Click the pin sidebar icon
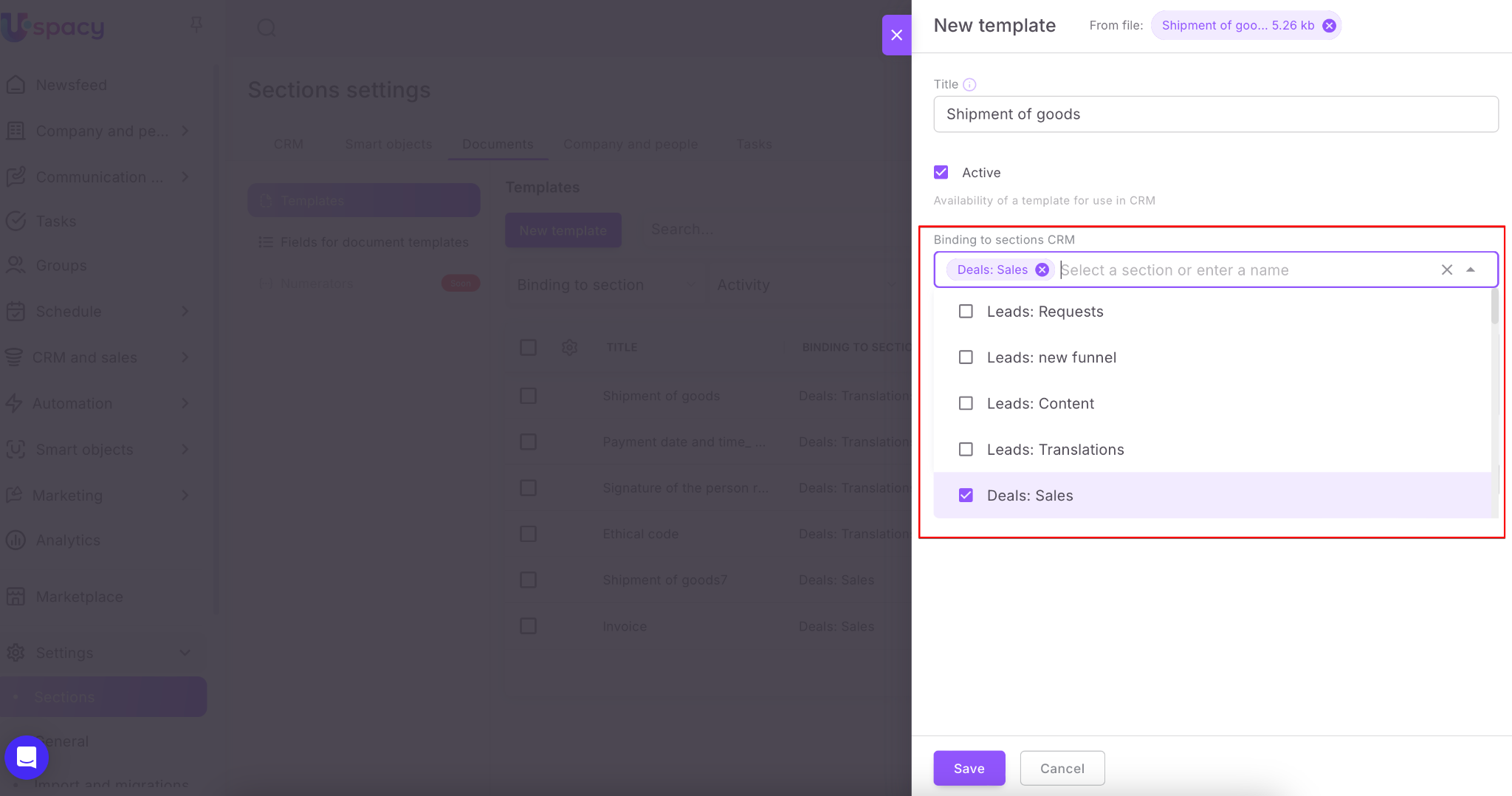This screenshot has width=1512, height=796. 196,25
